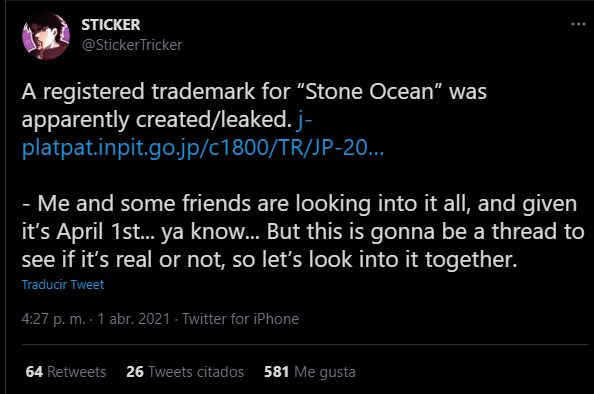
Task: View the 581 Me gusta list
Action: point(310,372)
